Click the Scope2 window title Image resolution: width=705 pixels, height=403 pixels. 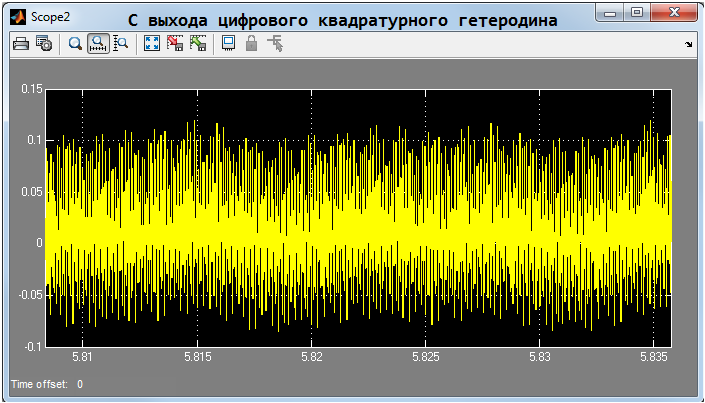click(50, 17)
